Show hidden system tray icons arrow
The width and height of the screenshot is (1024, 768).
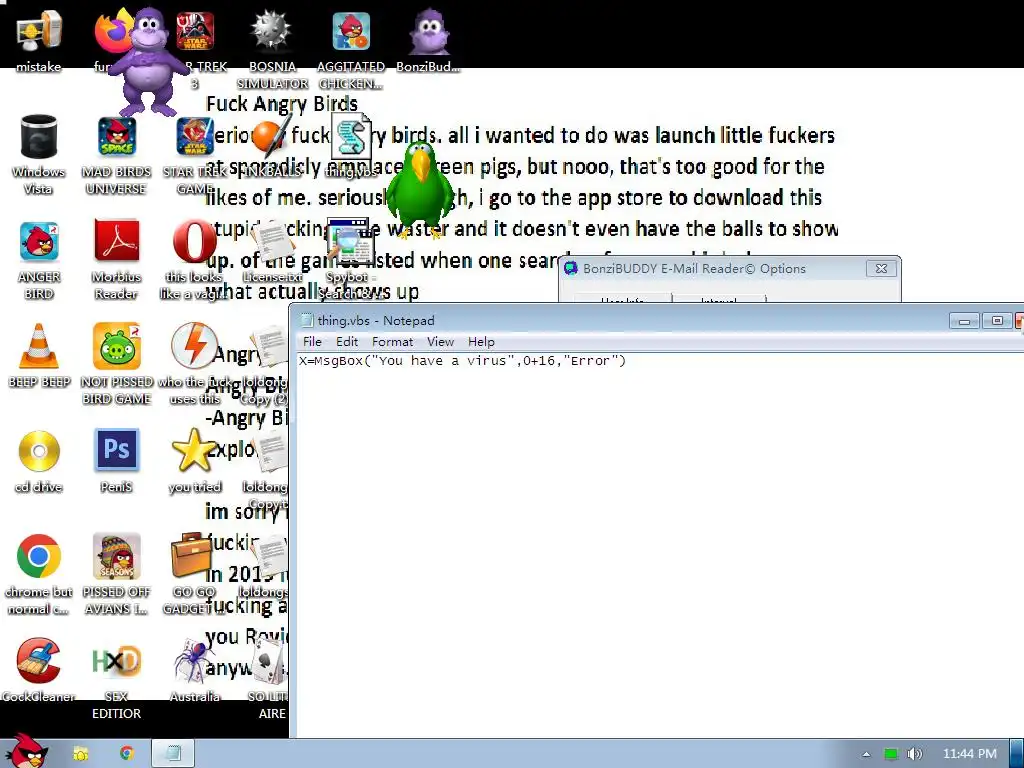coord(866,754)
